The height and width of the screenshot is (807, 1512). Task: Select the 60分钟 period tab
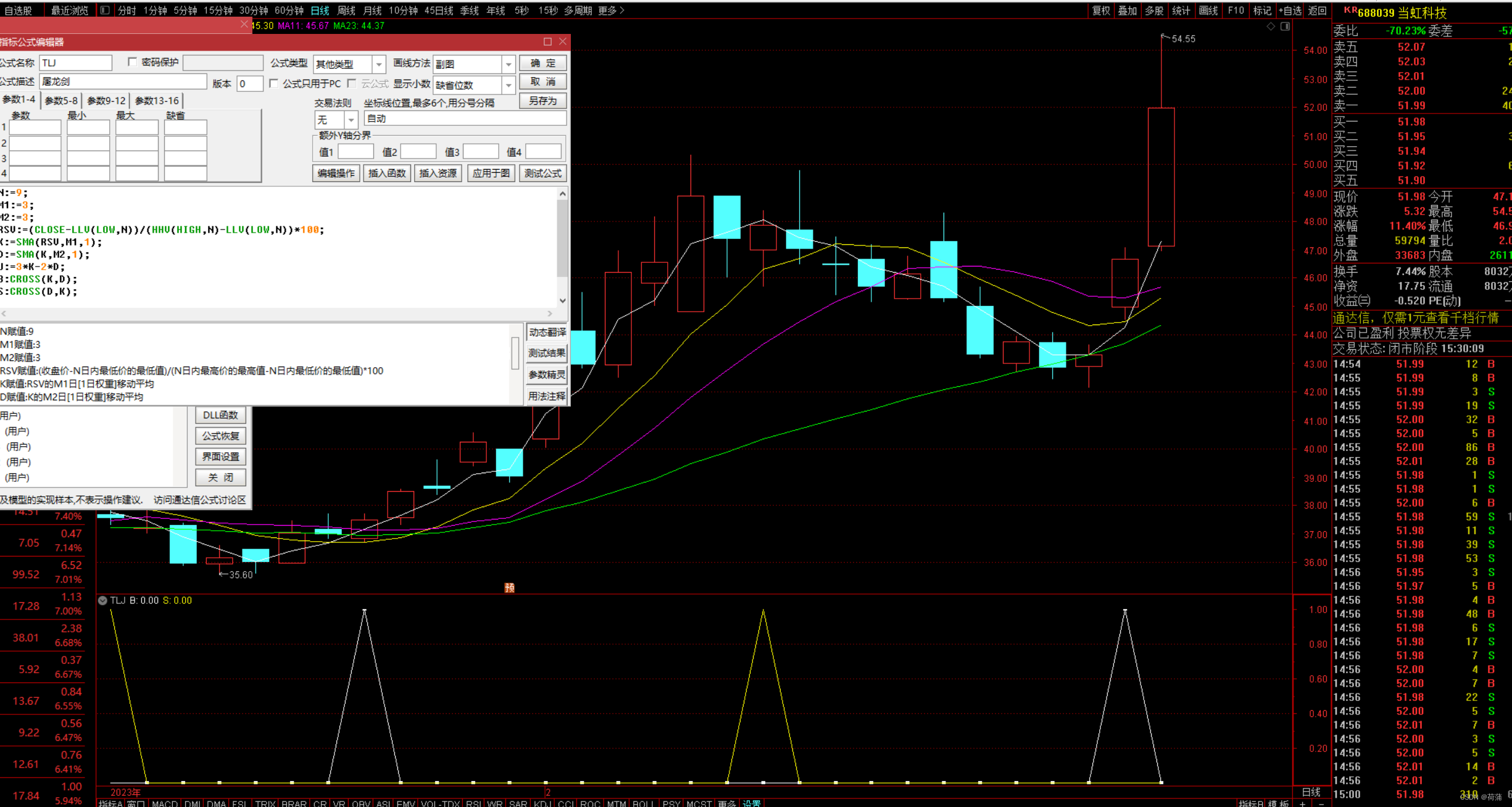pos(289,10)
